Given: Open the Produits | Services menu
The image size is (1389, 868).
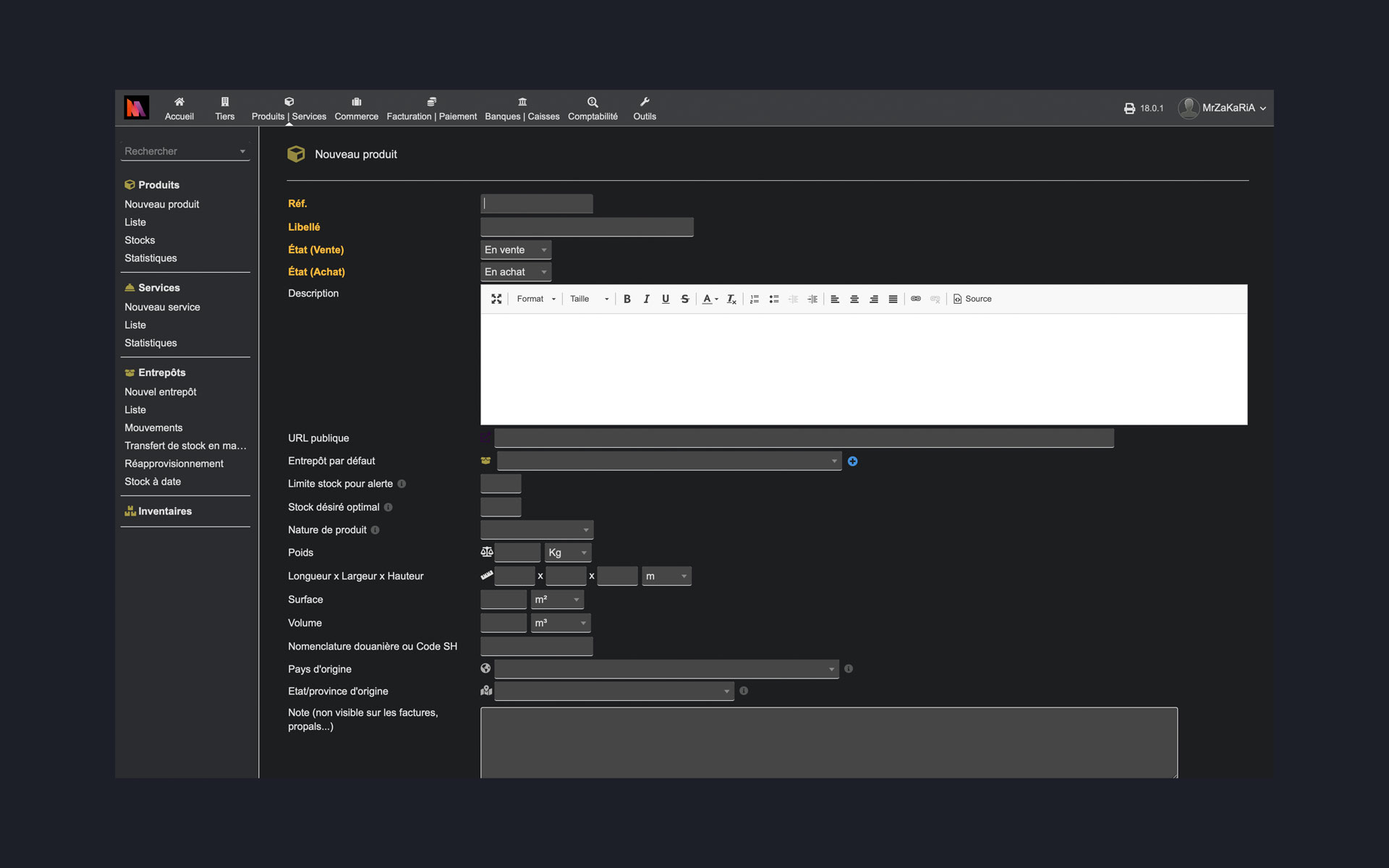Looking at the screenshot, I should (289, 108).
